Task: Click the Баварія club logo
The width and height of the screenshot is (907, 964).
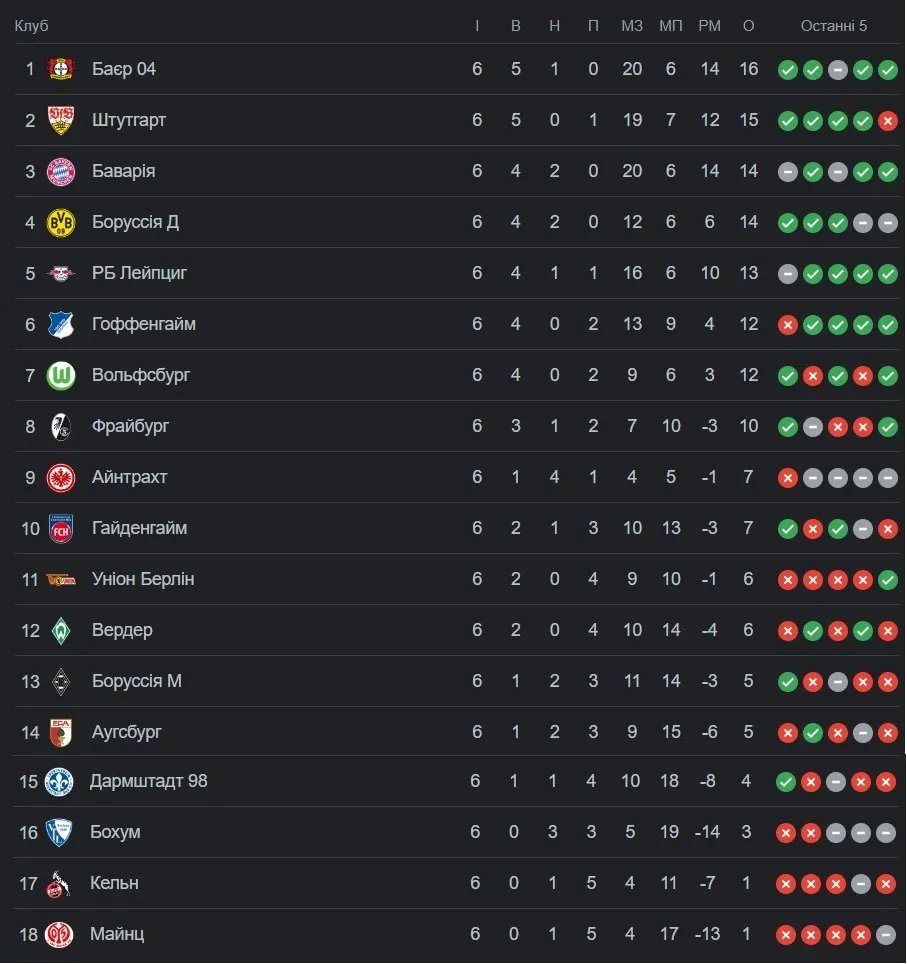Action: point(61,171)
